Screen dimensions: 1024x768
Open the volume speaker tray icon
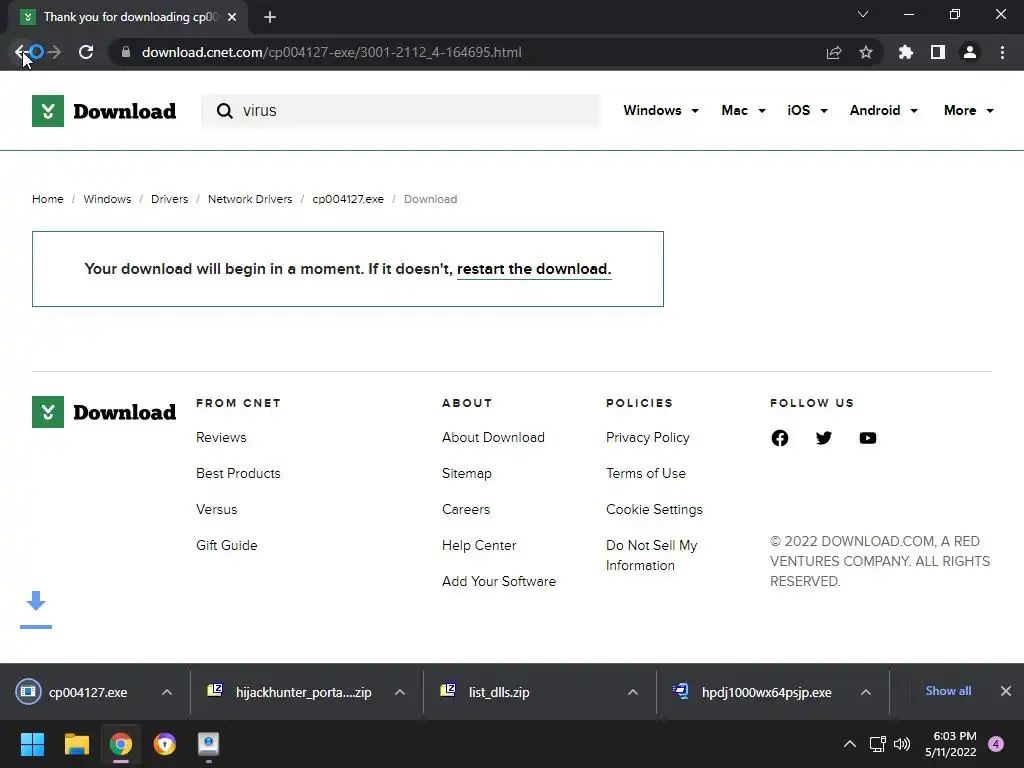[x=902, y=744]
